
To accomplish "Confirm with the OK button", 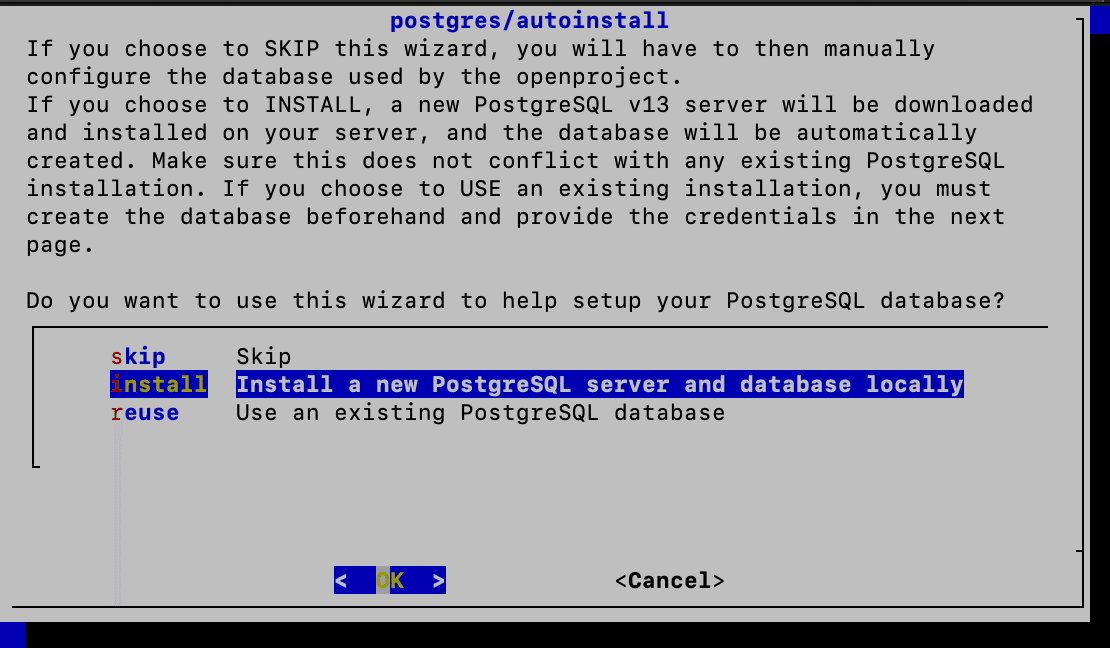I will pos(390,581).
